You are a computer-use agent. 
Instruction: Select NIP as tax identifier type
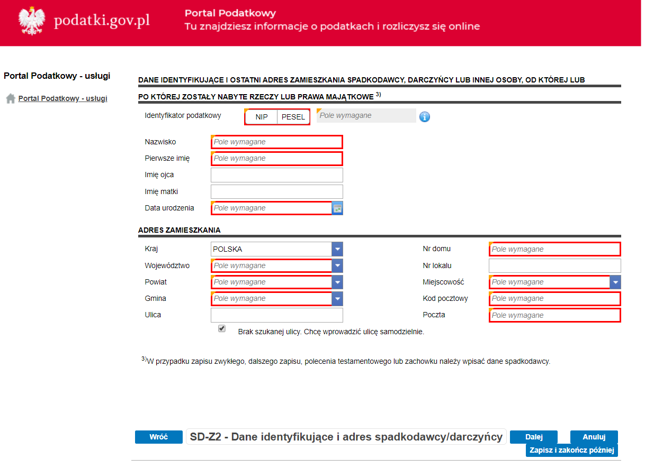[261, 117]
